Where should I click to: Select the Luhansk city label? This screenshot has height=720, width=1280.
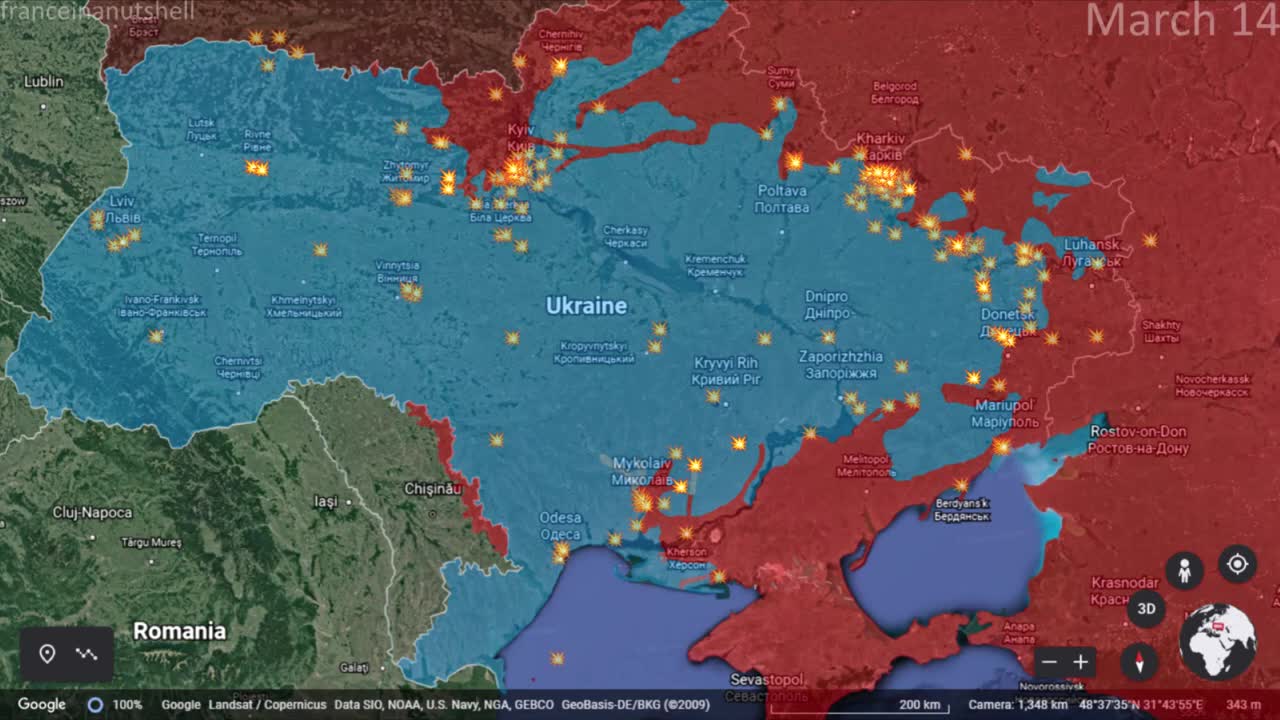pyautogui.click(x=1092, y=252)
